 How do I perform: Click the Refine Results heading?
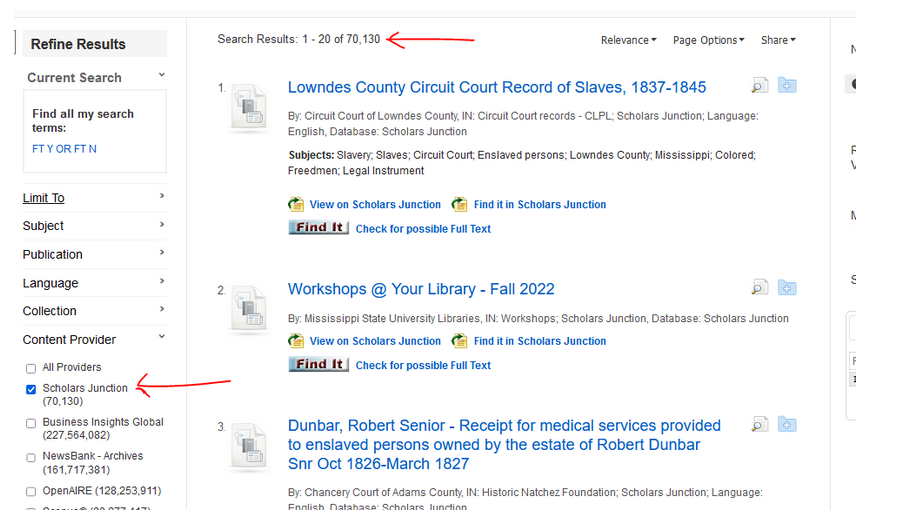(x=78, y=44)
